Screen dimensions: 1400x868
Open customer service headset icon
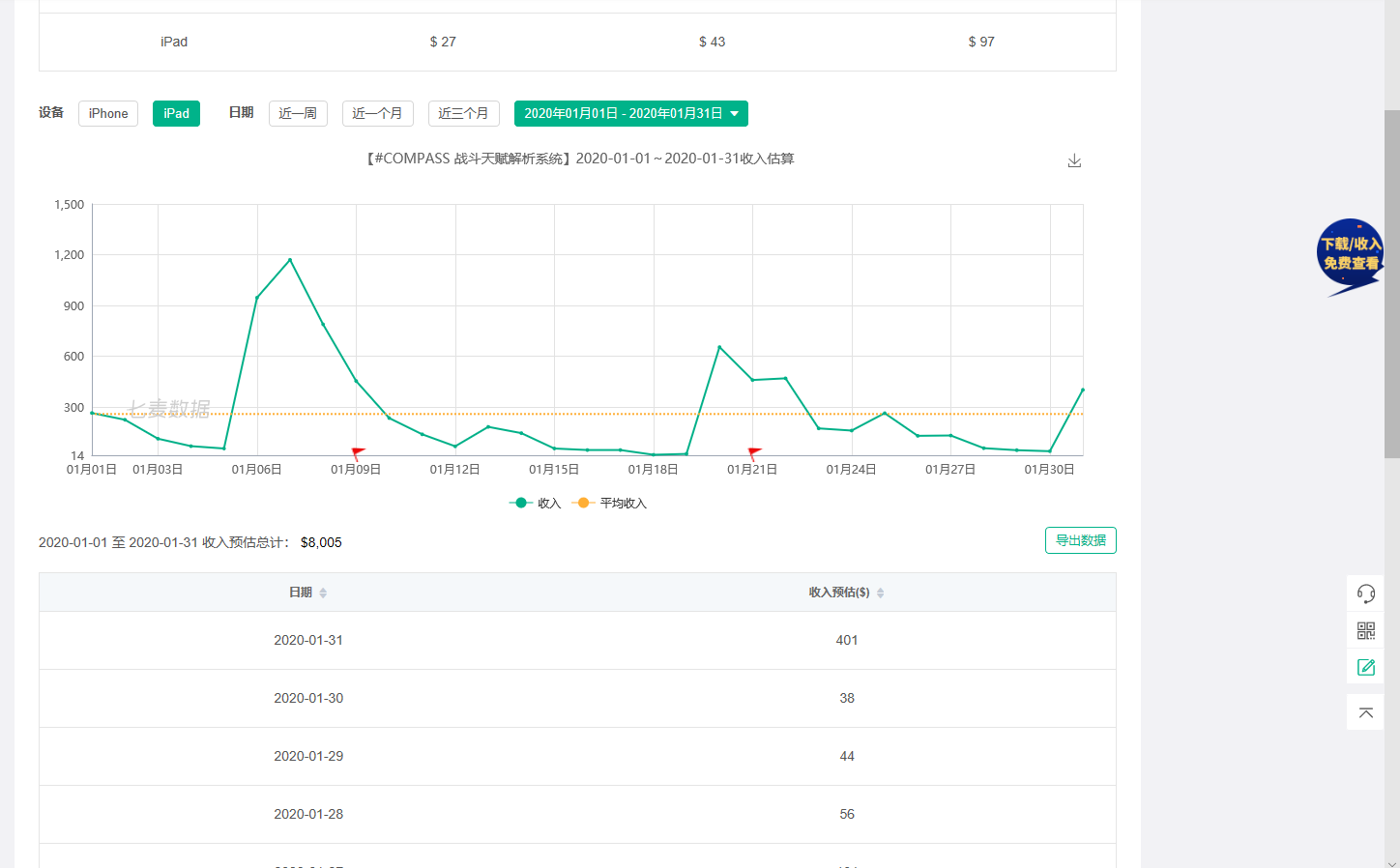pyautogui.click(x=1365, y=593)
